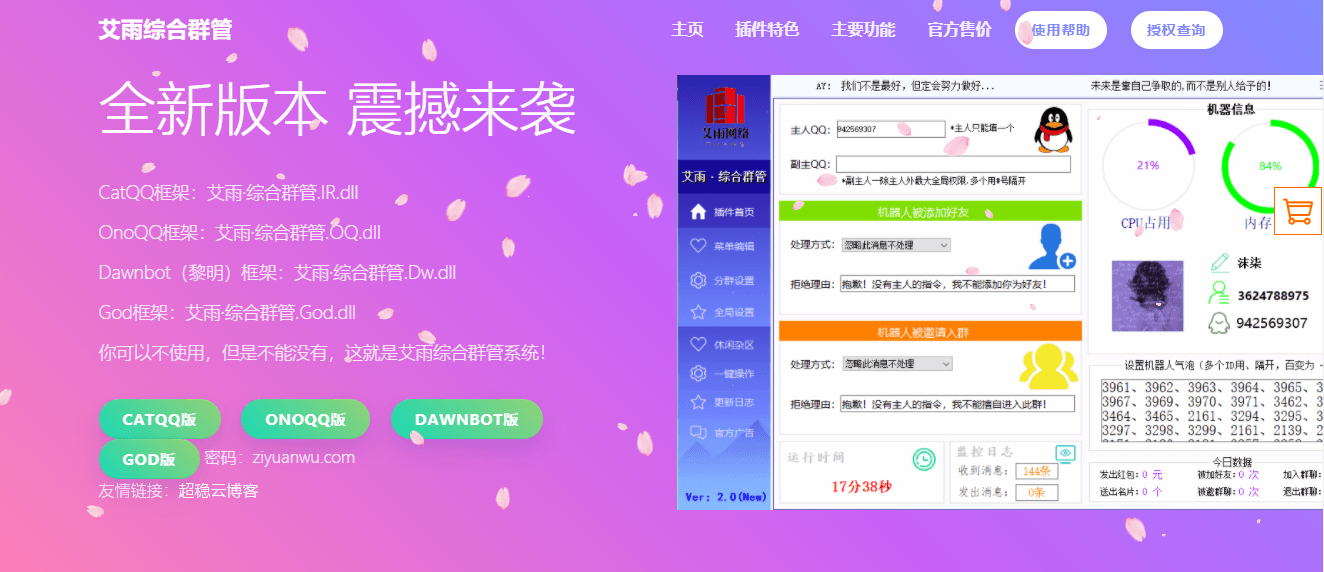Go to 官方售价 in the navigation
This screenshot has width=1324, height=572.
point(959,30)
